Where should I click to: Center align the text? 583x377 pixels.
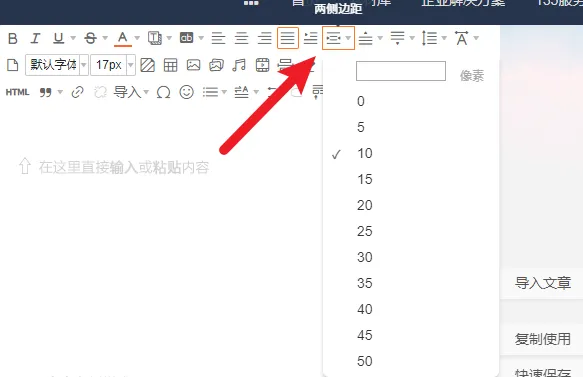[241, 38]
